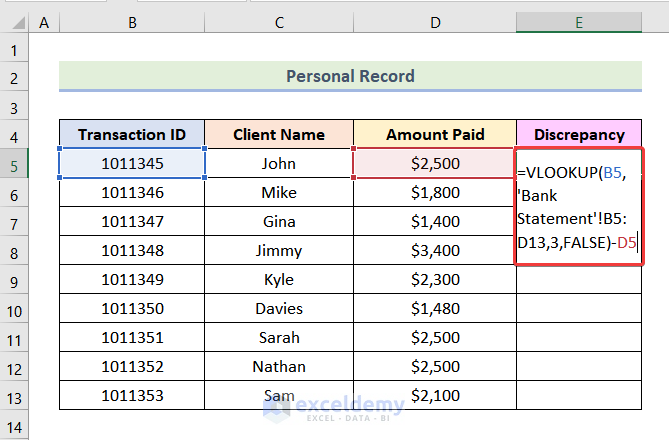Click Nathan's $2,500 amount cell

click(x=435, y=367)
